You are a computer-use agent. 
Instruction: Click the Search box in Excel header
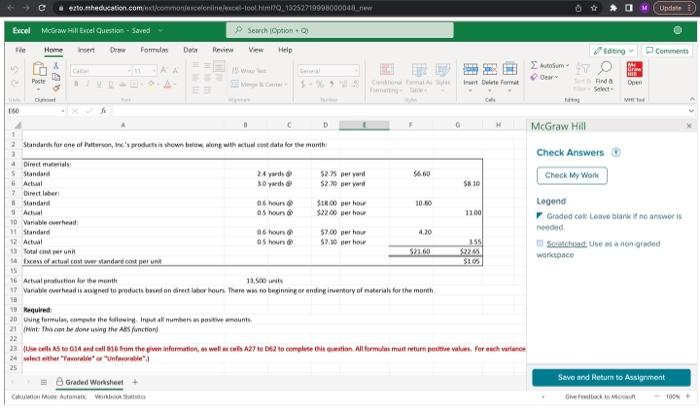340,30
